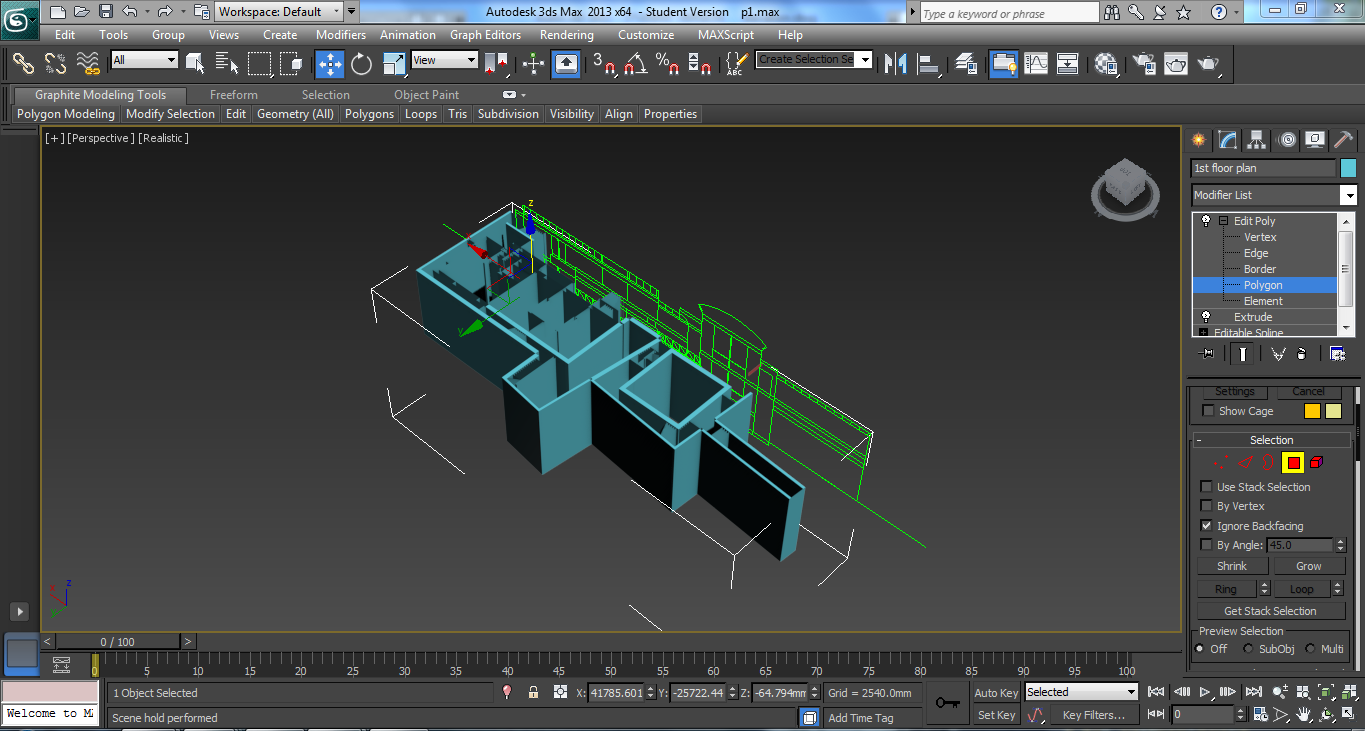Screen dimensions: 1365x731
Task: Click the object color swatch beside name
Action: coord(1348,168)
